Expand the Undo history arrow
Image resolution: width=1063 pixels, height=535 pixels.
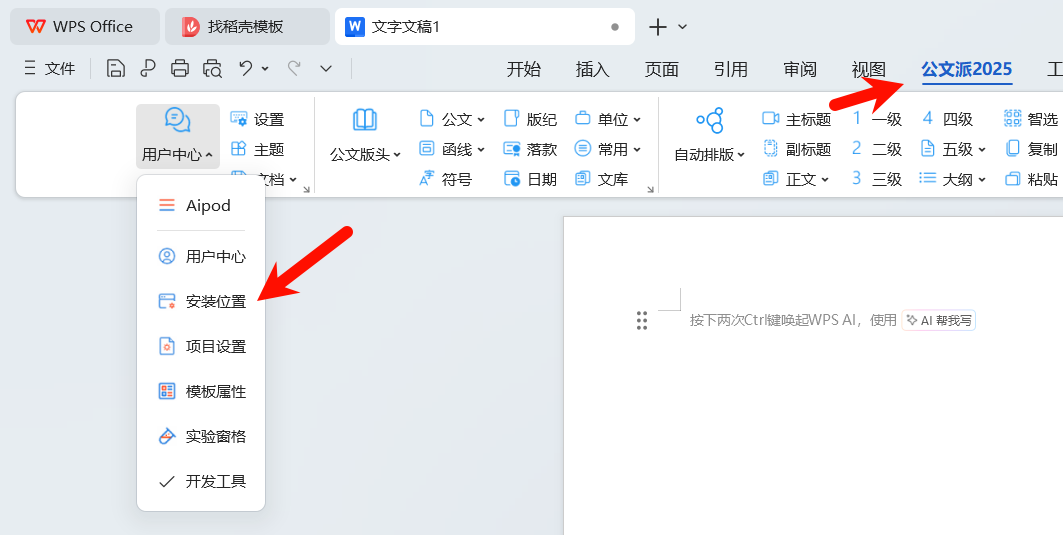tap(265, 68)
